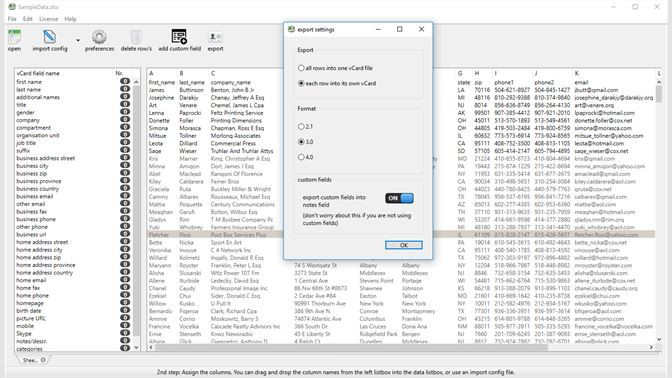Screen dimensions: 672x378
Task: Click data grid vertical scrollbar down arrow
Action: pos(659,339)
